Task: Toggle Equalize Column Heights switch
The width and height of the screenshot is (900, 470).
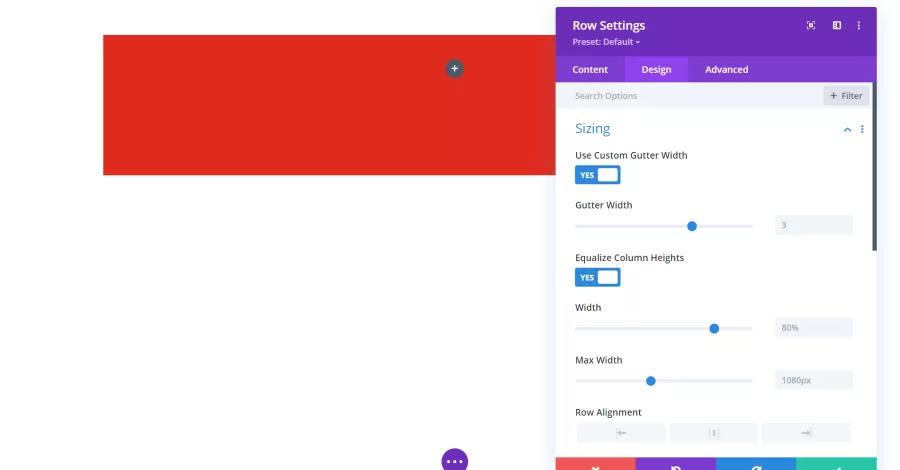Action: [598, 278]
